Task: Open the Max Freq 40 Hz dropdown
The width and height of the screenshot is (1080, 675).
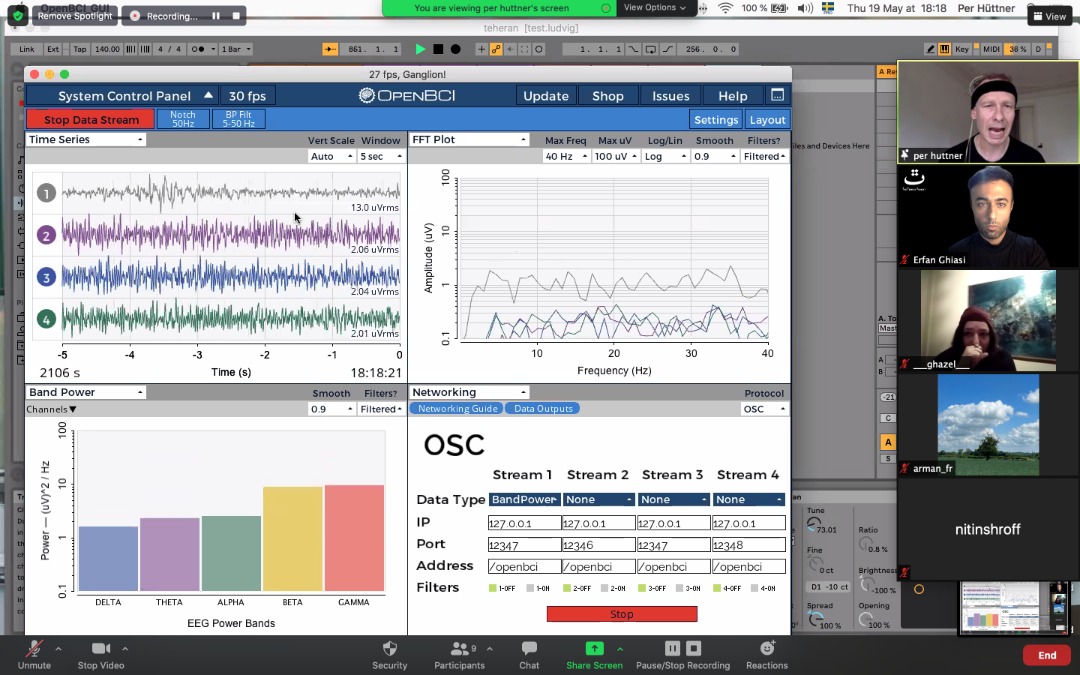Action: click(x=565, y=156)
